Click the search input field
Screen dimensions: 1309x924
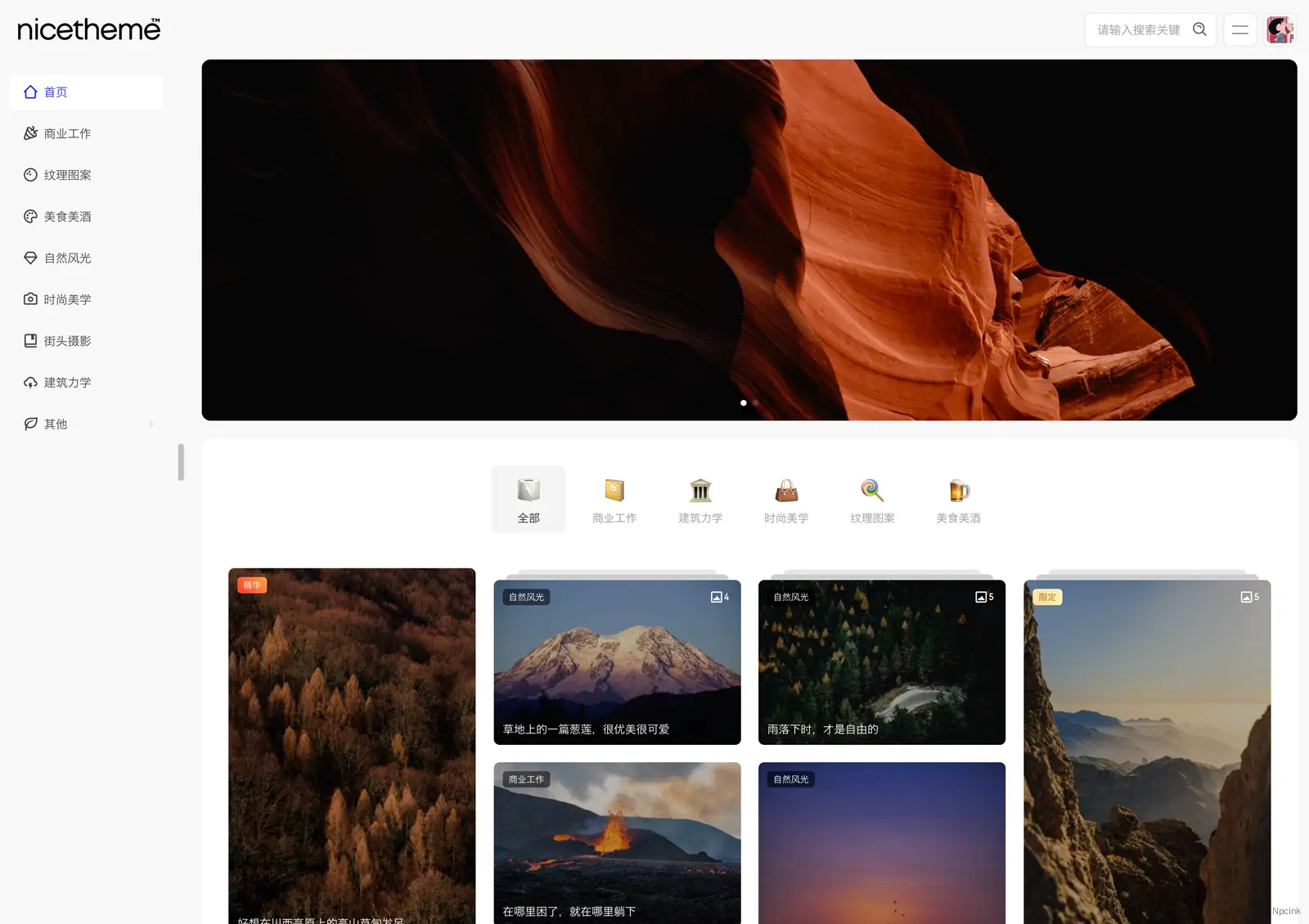click(x=1137, y=29)
